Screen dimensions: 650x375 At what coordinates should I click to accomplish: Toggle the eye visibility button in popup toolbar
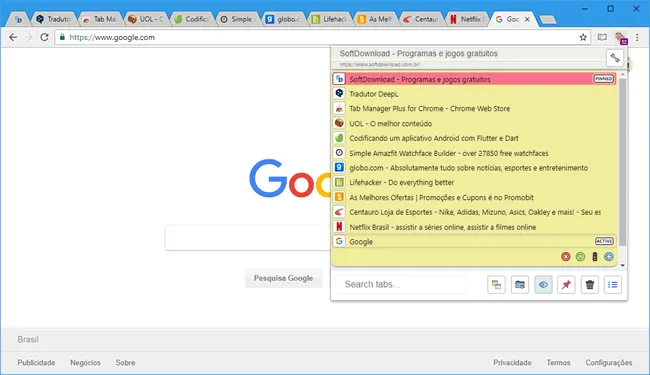pos(543,285)
